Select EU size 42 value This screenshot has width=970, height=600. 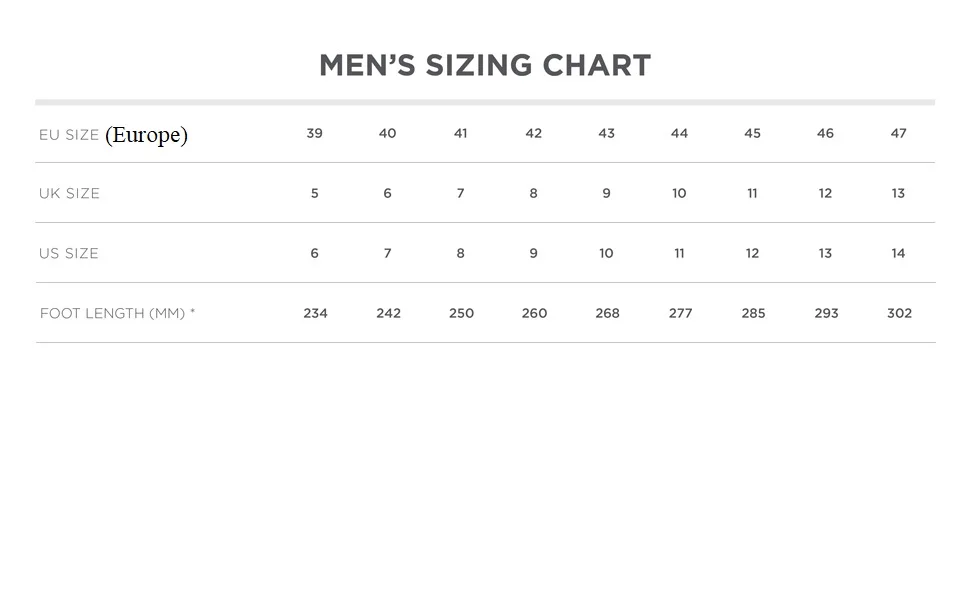click(x=533, y=134)
